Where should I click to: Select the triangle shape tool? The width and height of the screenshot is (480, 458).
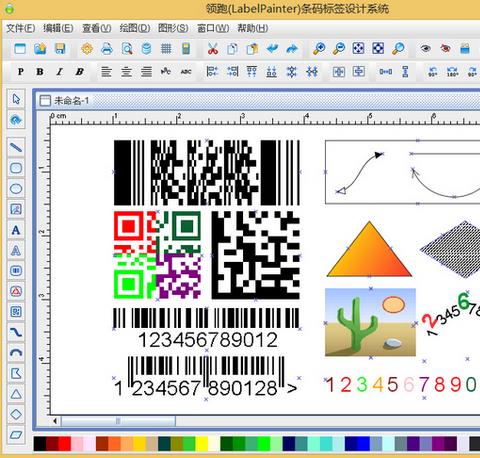point(16,394)
